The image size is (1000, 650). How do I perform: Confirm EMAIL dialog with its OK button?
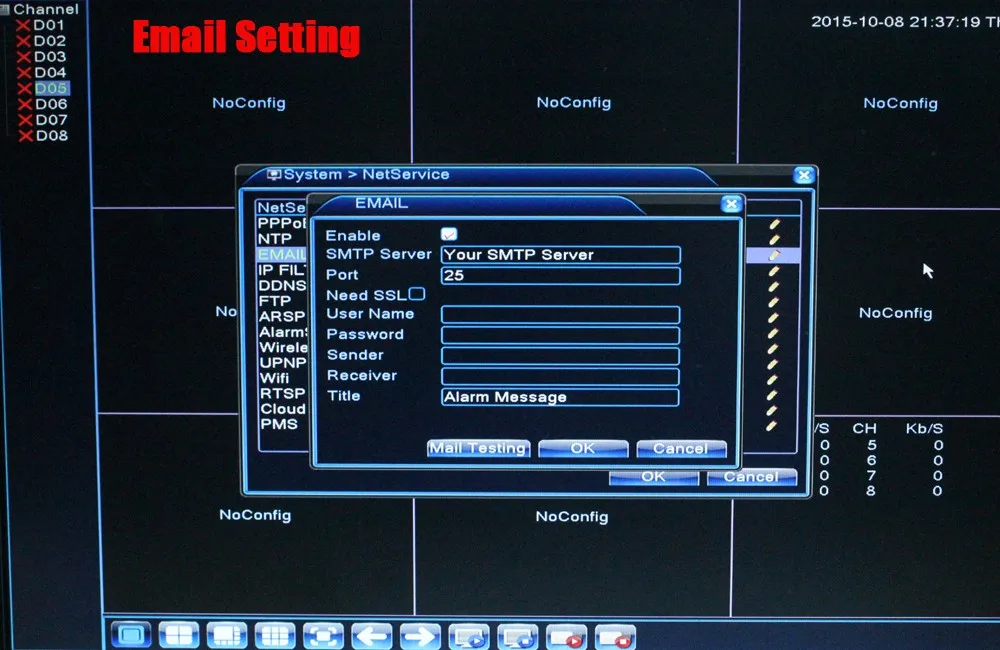583,448
